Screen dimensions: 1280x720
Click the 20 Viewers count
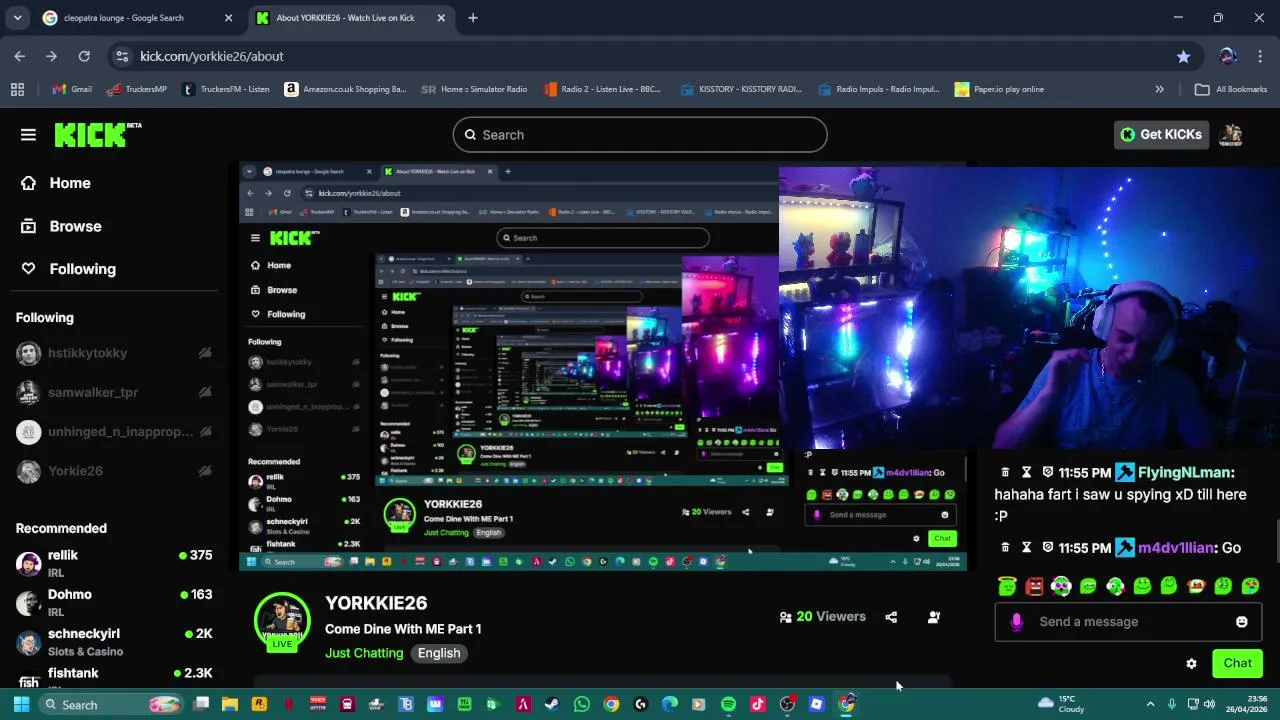coord(822,617)
